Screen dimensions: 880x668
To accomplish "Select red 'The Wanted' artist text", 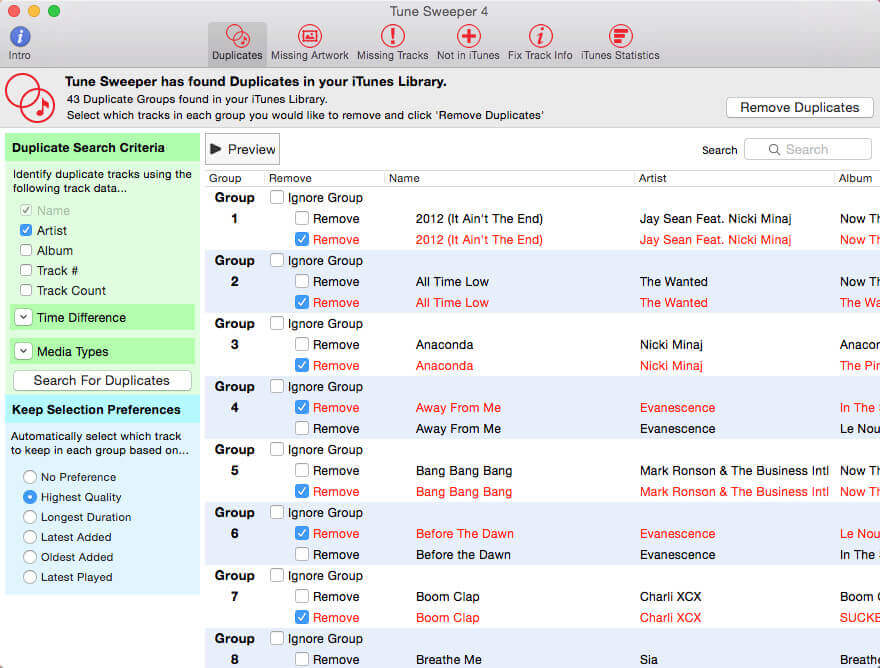I will click(x=673, y=303).
